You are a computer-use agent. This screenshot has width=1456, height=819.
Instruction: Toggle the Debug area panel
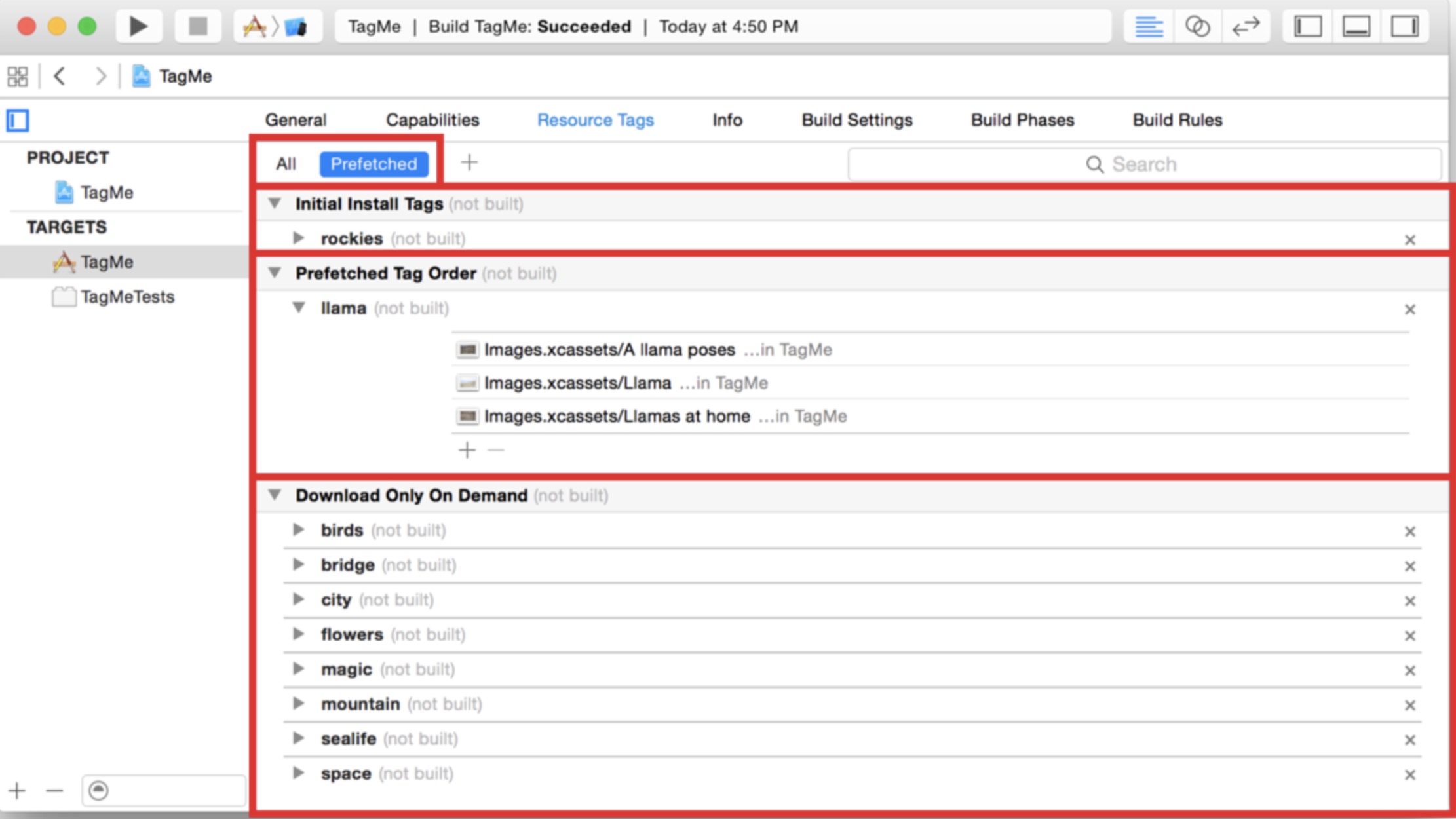click(1356, 26)
